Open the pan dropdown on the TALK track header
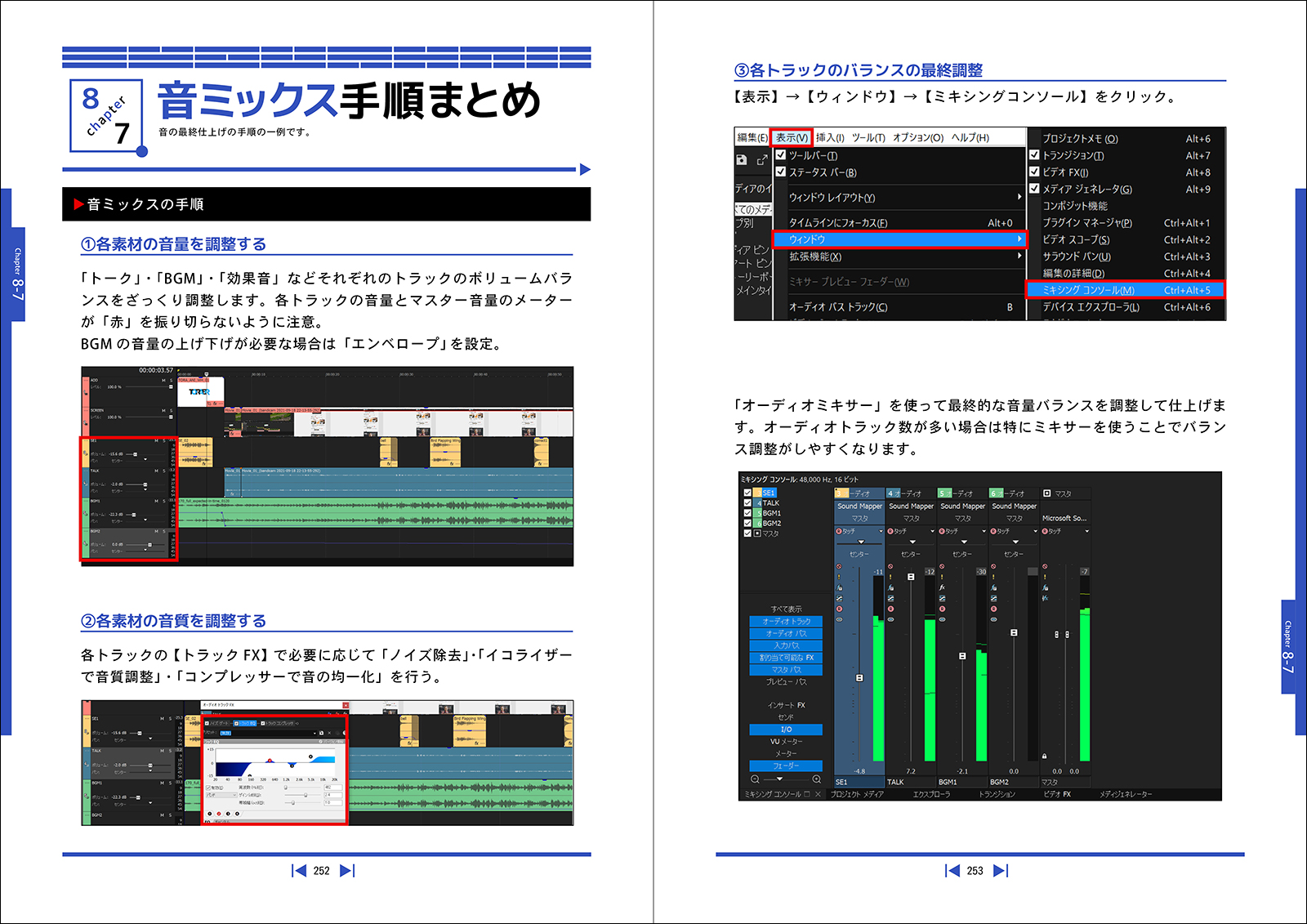Screen dimensions: 1307x924 (145, 489)
